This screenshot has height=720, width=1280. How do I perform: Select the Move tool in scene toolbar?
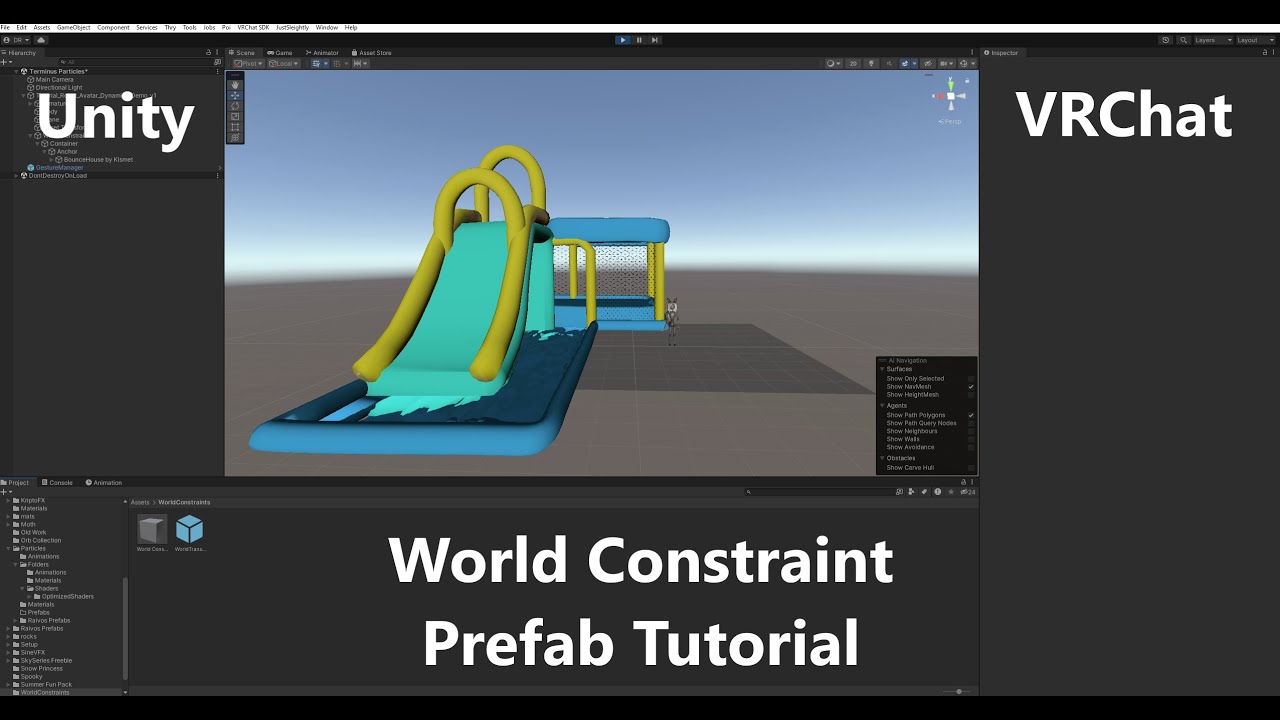[x=235, y=95]
